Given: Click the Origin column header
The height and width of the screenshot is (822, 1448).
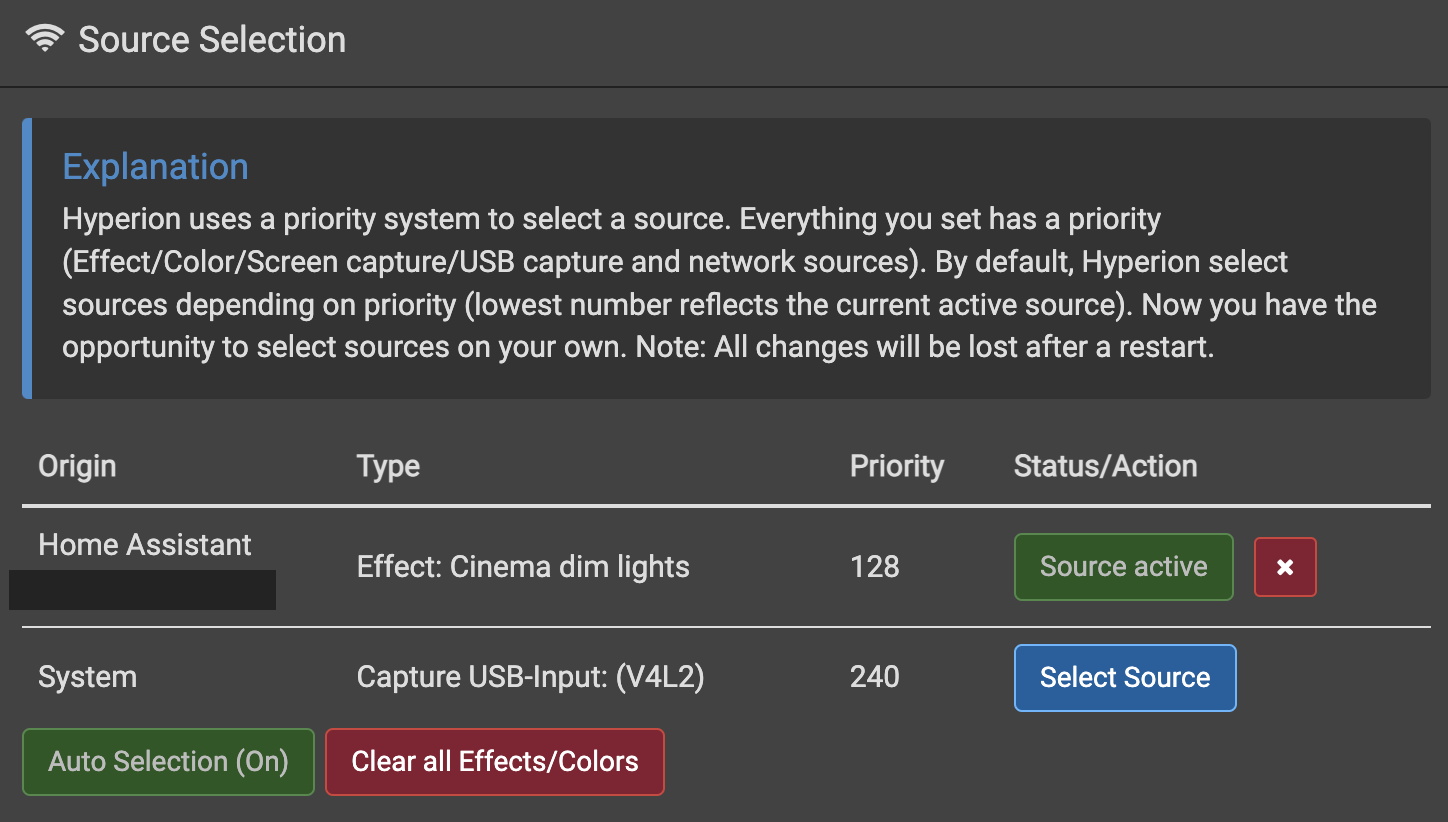Looking at the screenshot, I should point(77,465).
